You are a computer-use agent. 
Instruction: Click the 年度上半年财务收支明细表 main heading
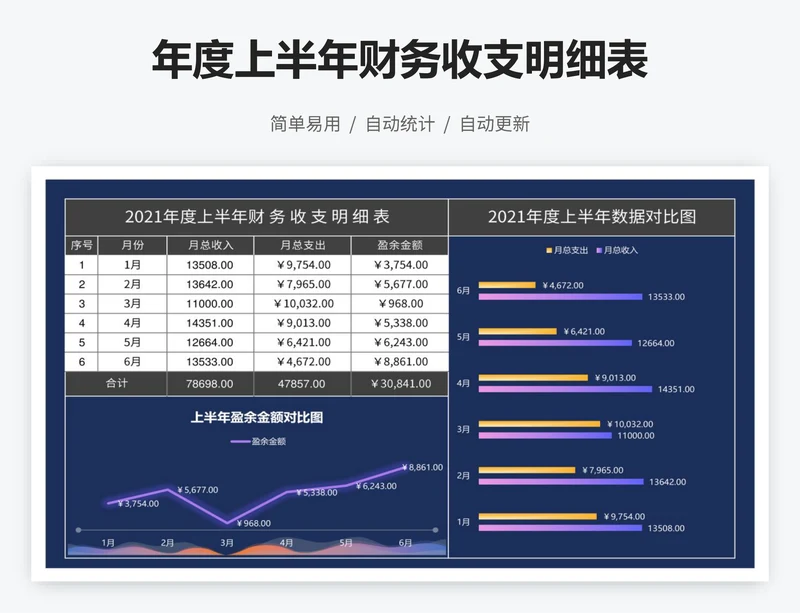pos(400,60)
